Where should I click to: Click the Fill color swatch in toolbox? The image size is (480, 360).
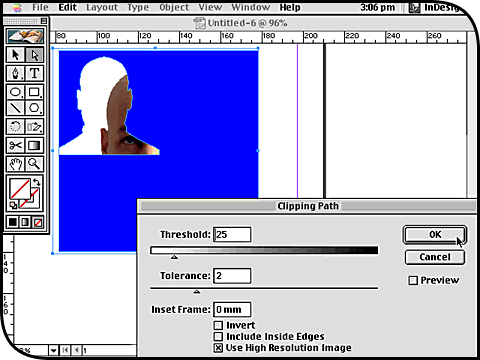tap(20, 189)
